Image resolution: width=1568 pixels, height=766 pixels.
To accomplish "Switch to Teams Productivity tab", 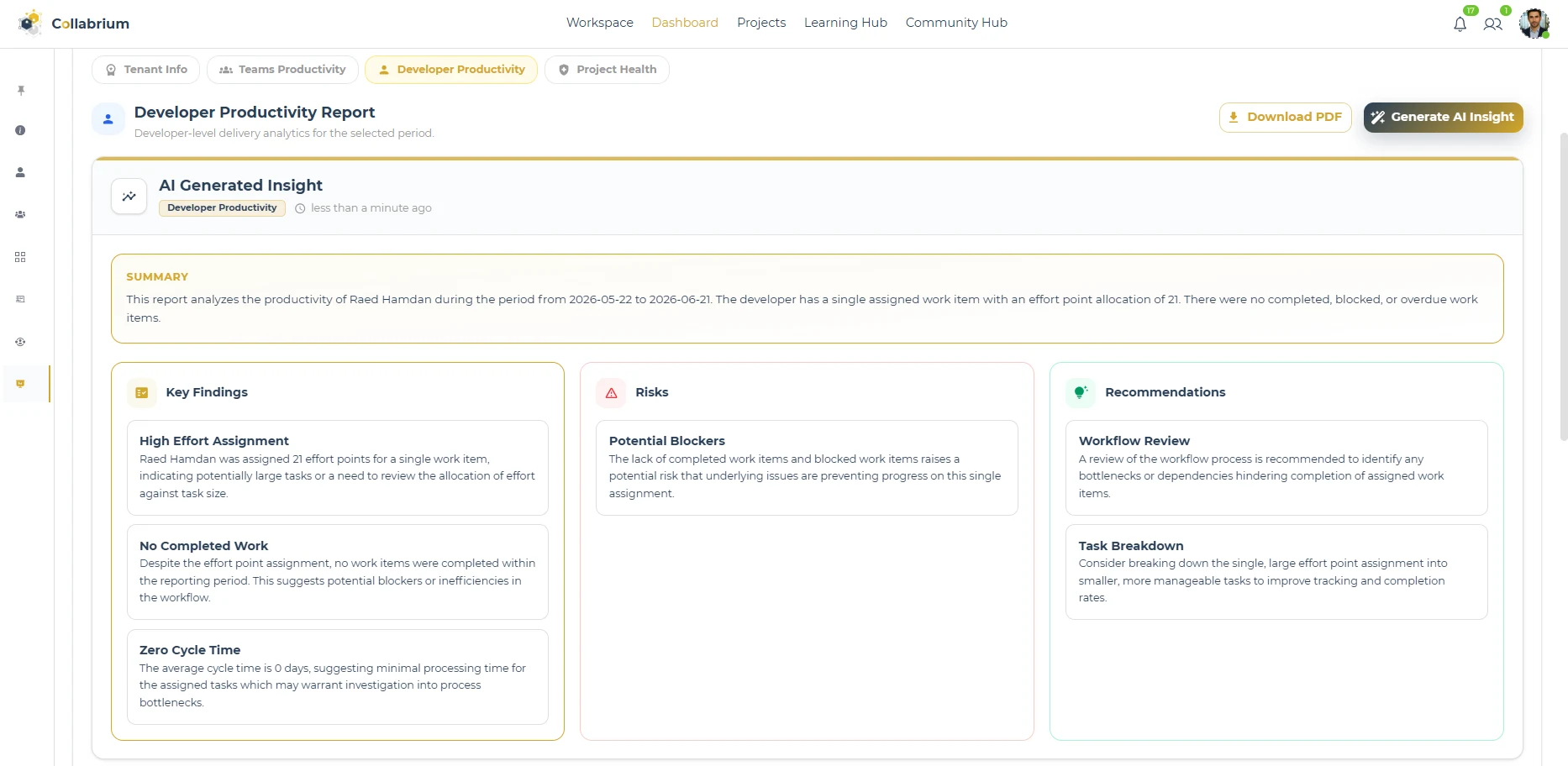I will click(283, 70).
